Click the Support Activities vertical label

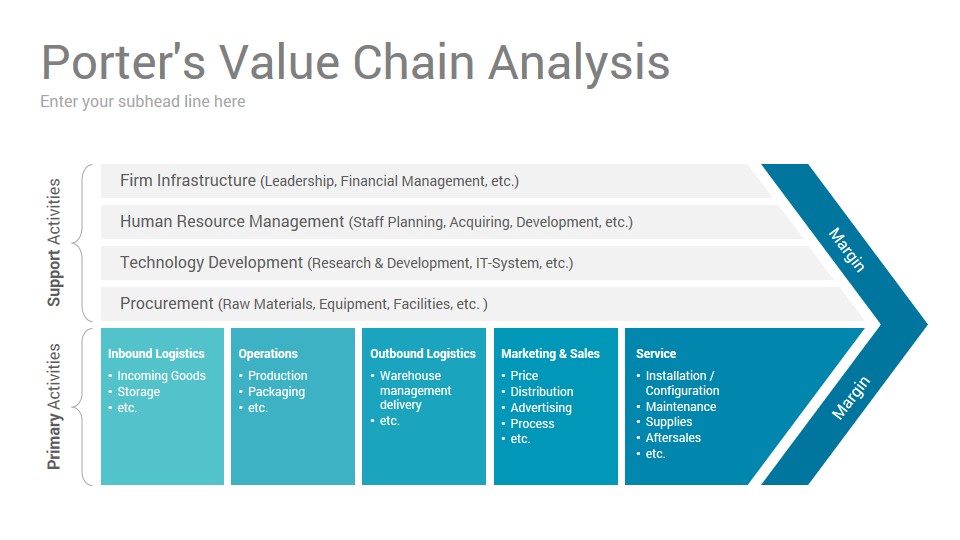coord(54,242)
